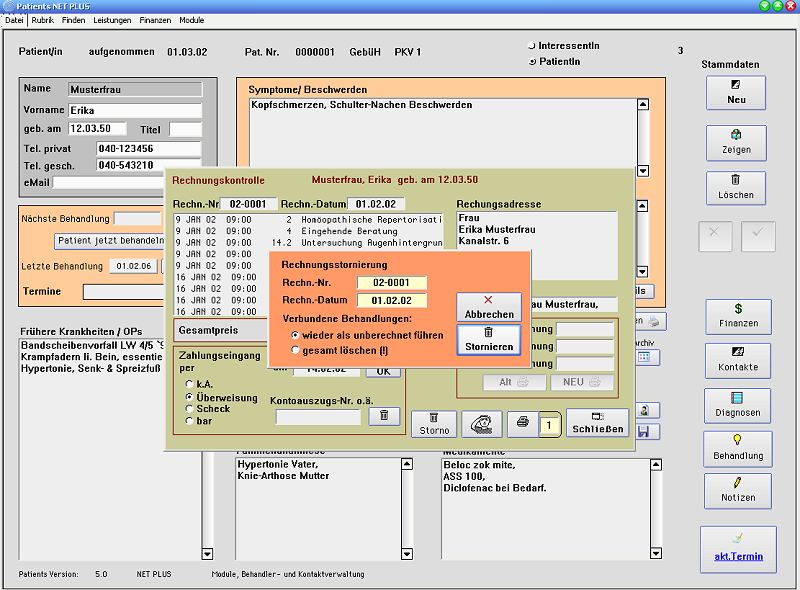The width and height of the screenshot is (800, 590).
Task: Open the Datei menu
Action: (14, 20)
